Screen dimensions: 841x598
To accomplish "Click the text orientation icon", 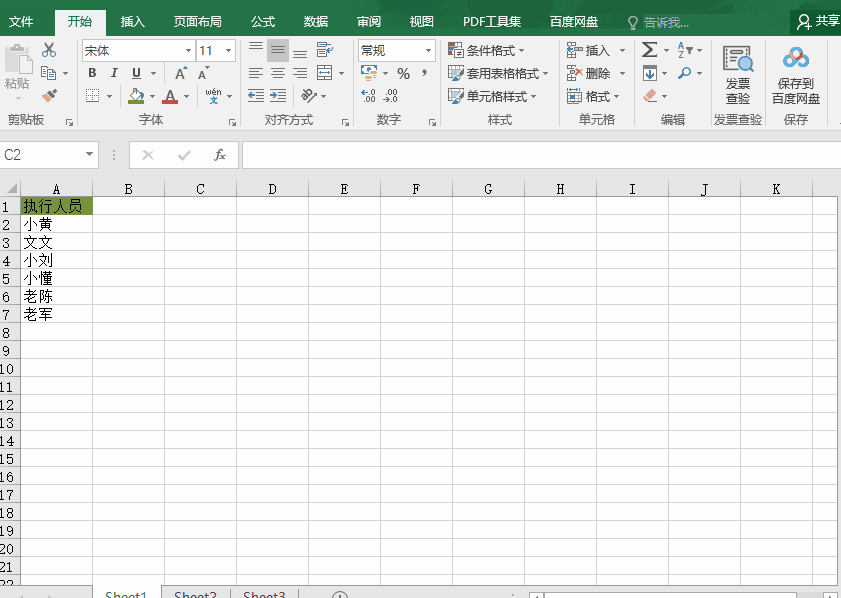I will point(309,96).
